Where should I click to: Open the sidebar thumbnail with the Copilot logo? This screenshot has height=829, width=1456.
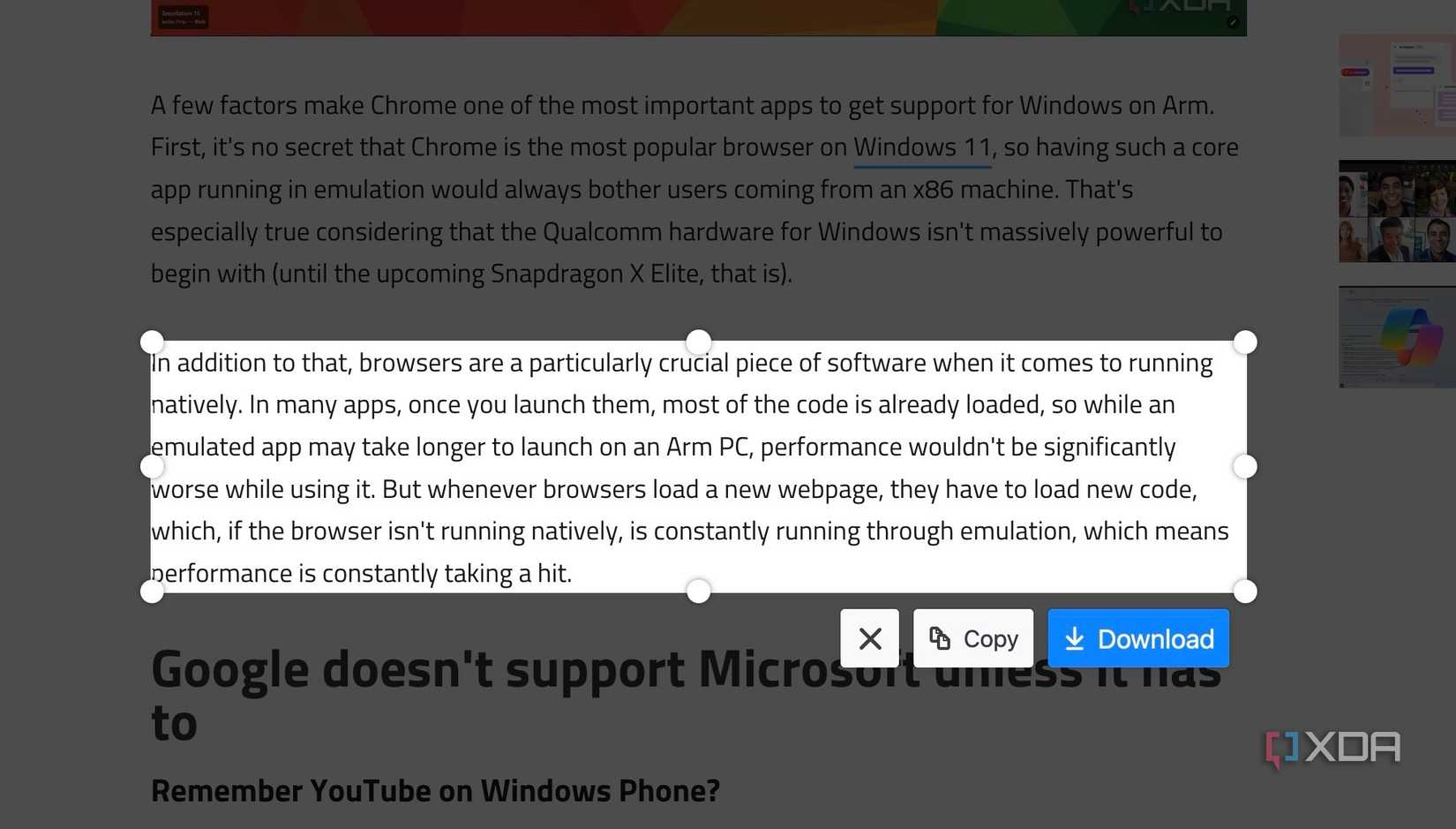[x=1397, y=337]
